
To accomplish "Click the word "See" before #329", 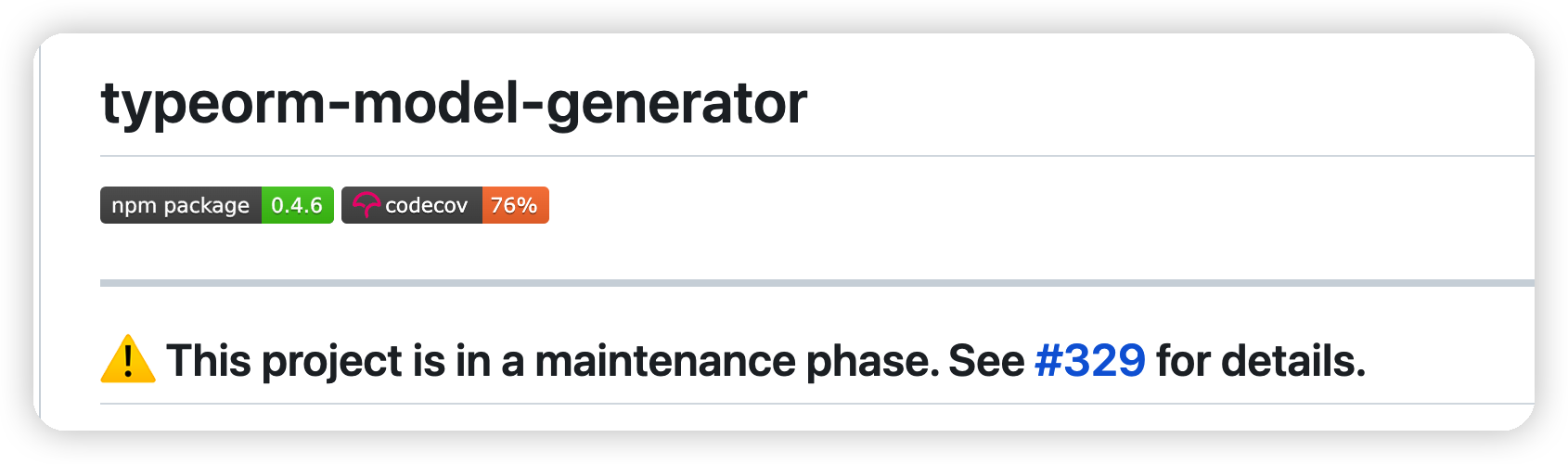I will (985, 361).
